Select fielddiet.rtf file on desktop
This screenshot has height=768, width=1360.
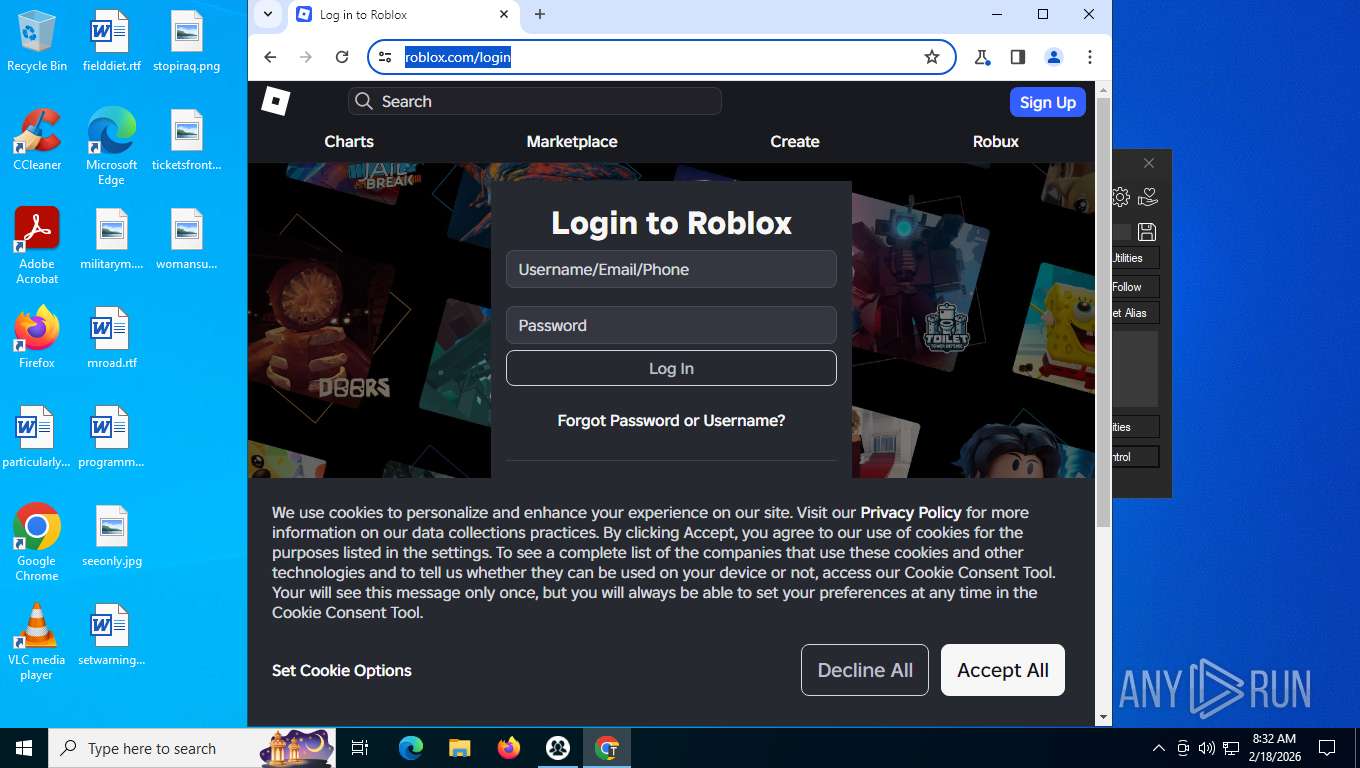[111, 42]
